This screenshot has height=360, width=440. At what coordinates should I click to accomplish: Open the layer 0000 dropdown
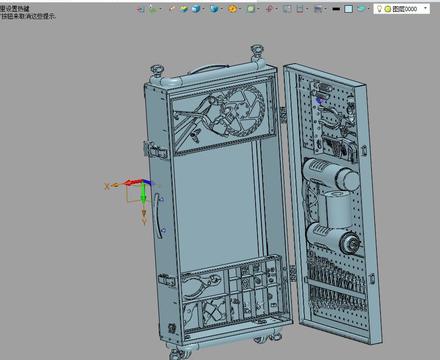pos(425,8)
